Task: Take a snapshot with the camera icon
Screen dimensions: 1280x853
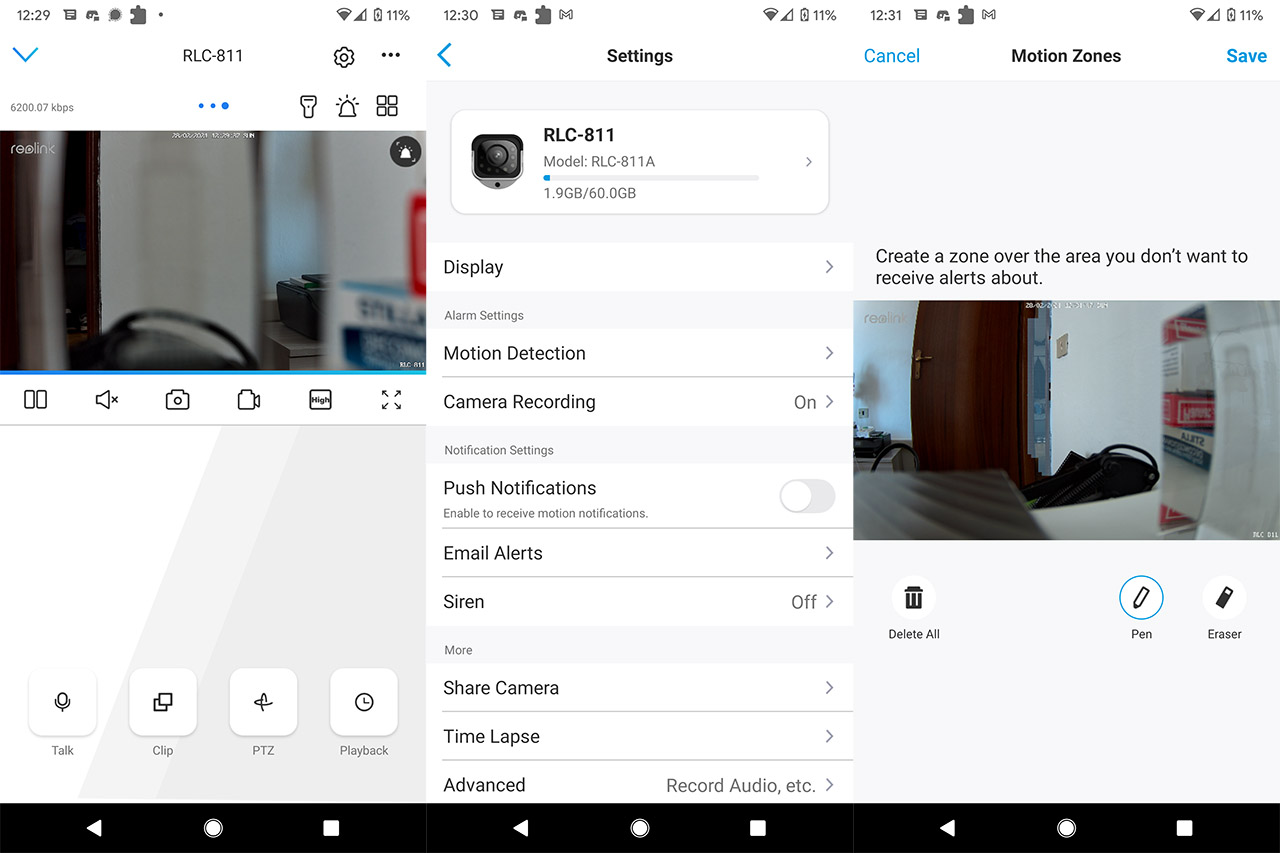Action: point(177,400)
